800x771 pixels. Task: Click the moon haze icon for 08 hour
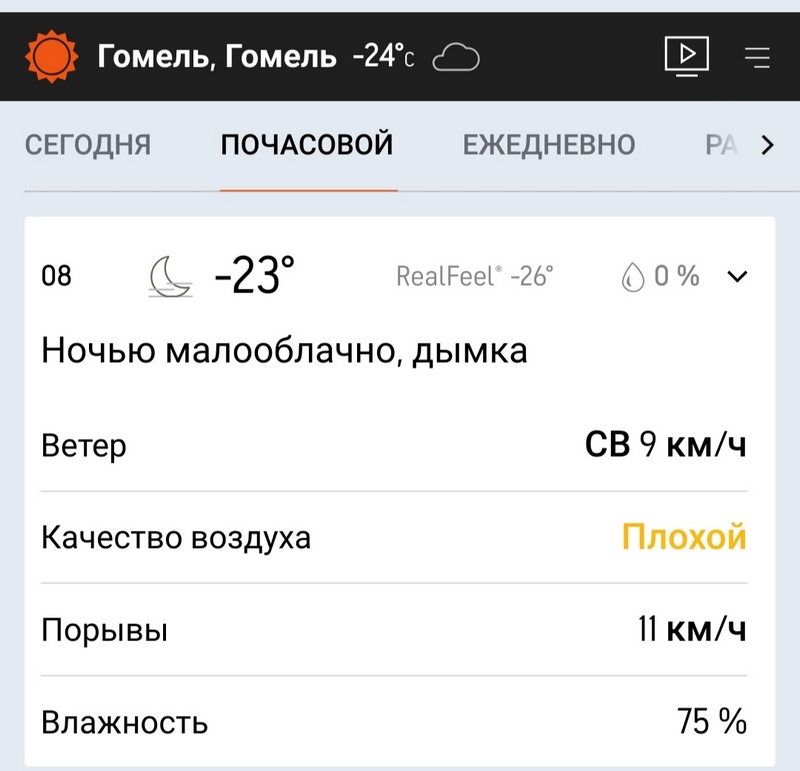(x=171, y=275)
